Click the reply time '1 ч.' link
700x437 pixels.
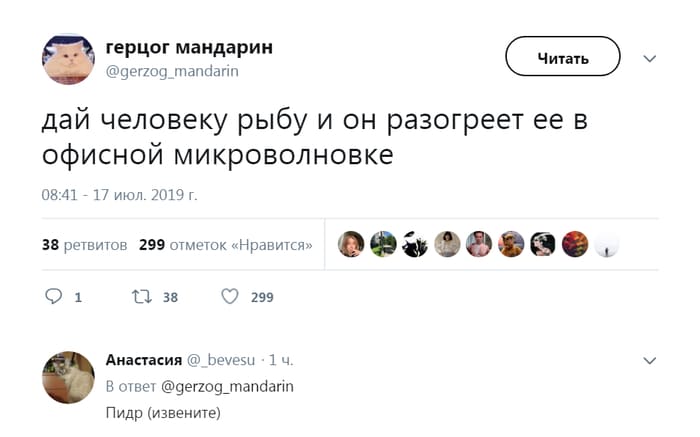coord(281,360)
